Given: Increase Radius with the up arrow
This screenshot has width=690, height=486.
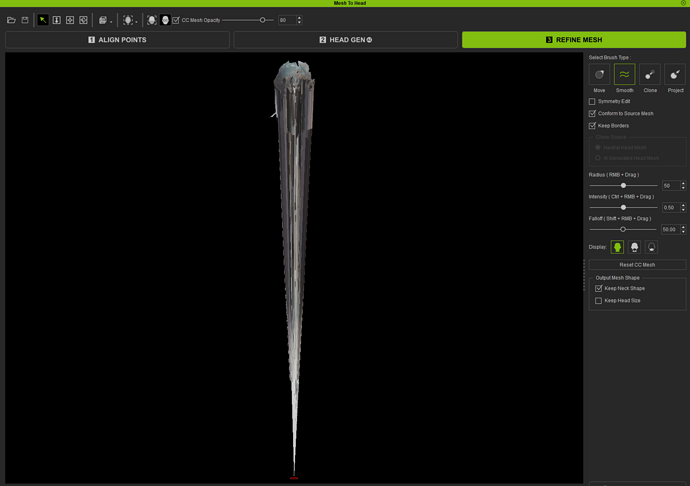Looking at the screenshot, I should coord(683,184).
